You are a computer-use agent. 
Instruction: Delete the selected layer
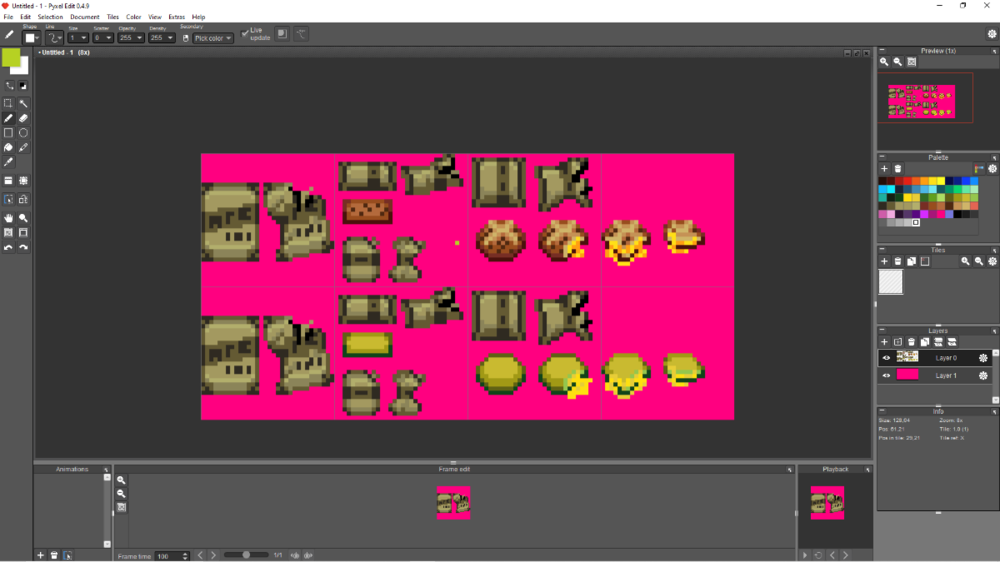[911, 342]
